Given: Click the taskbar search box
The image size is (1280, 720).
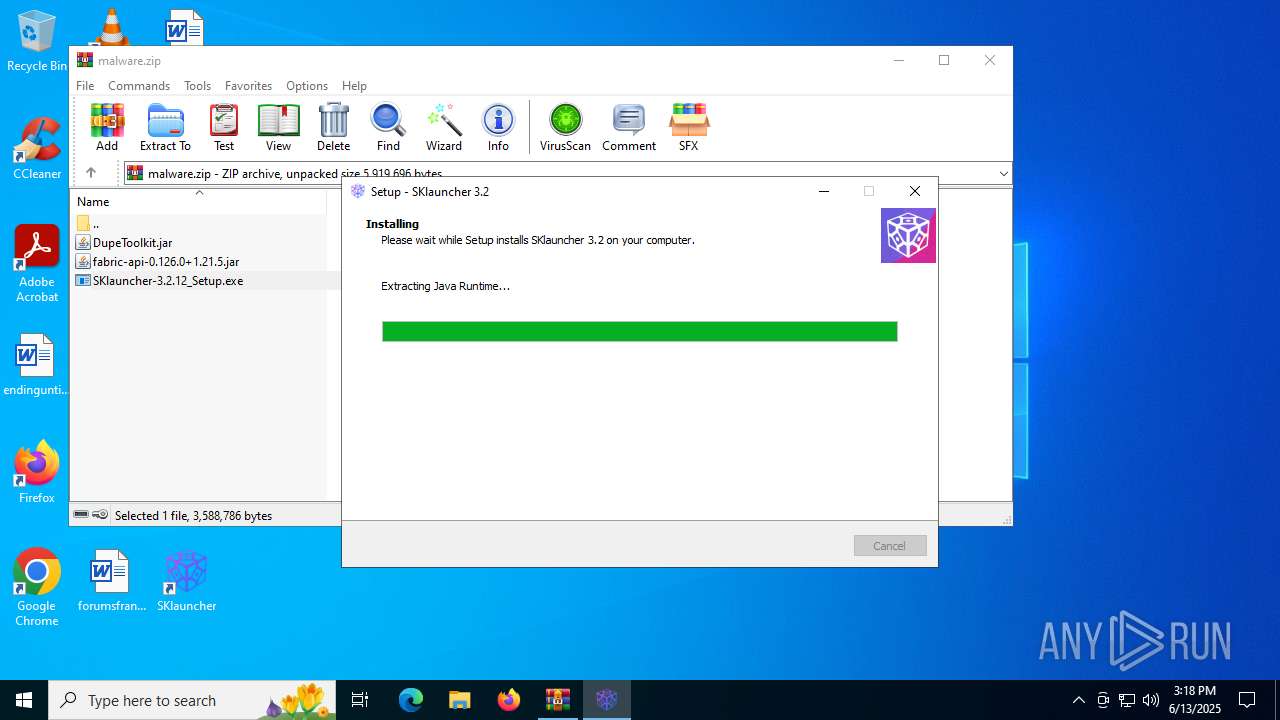Looking at the screenshot, I should coord(192,700).
